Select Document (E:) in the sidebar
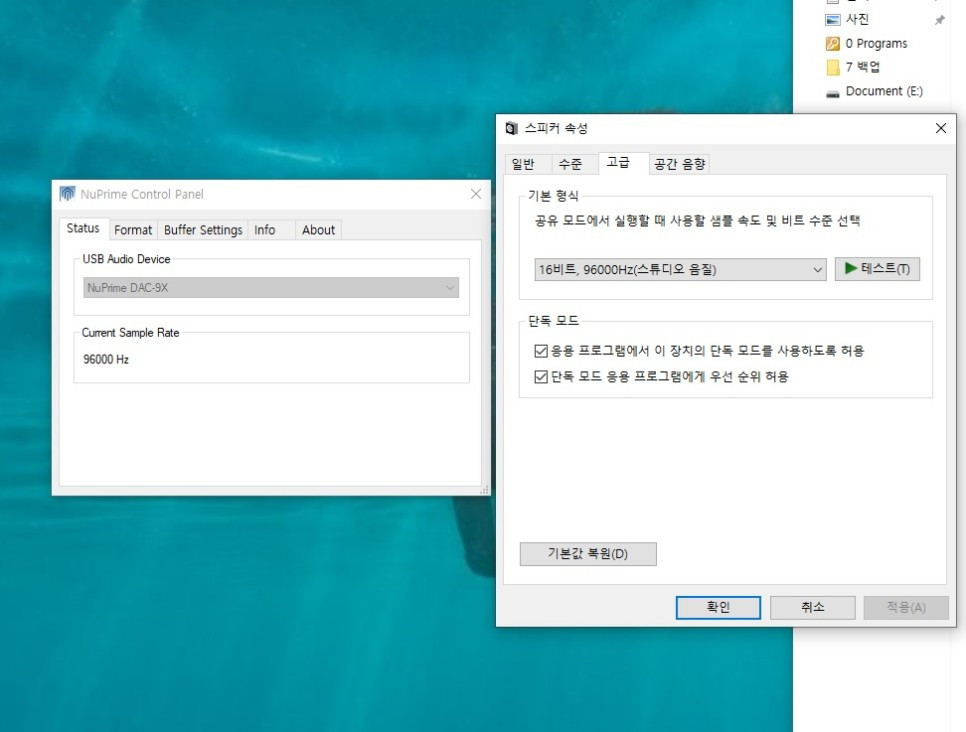Image resolution: width=966 pixels, height=732 pixels. click(884, 91)
